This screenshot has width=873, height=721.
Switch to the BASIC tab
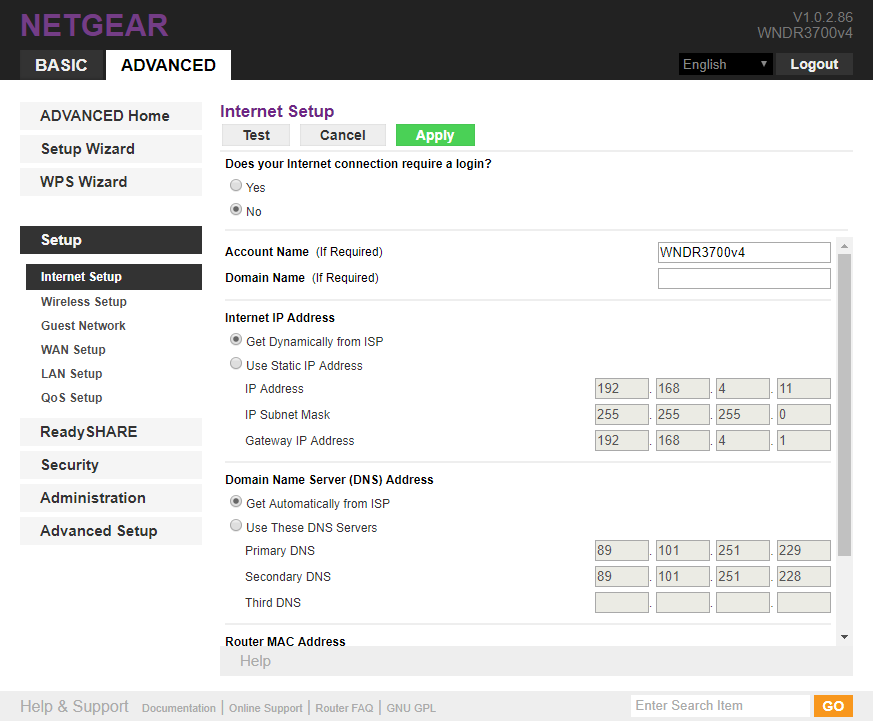coord(61,65)
